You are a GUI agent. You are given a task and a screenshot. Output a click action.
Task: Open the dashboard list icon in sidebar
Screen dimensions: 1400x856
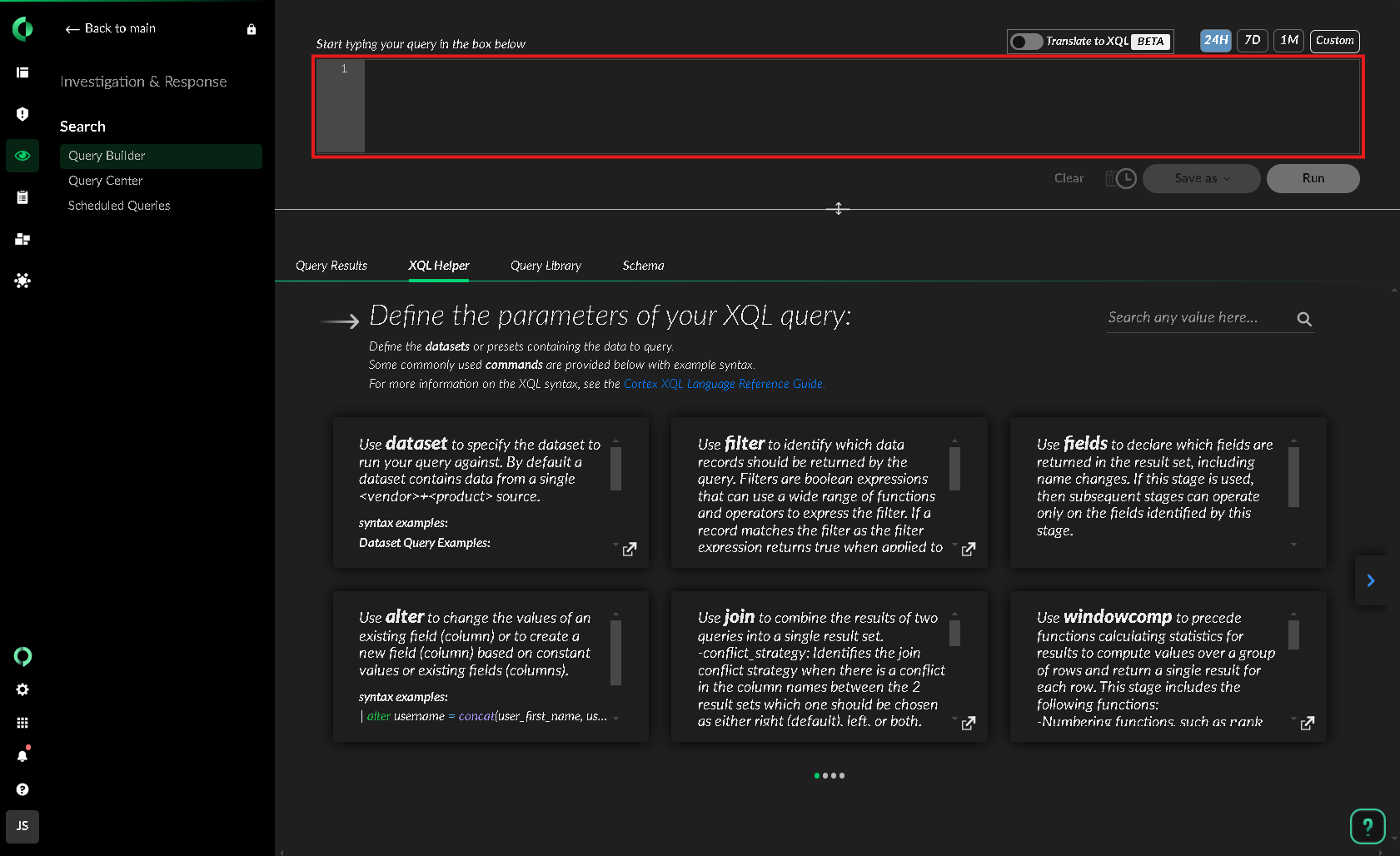click(x=22, y=72)
